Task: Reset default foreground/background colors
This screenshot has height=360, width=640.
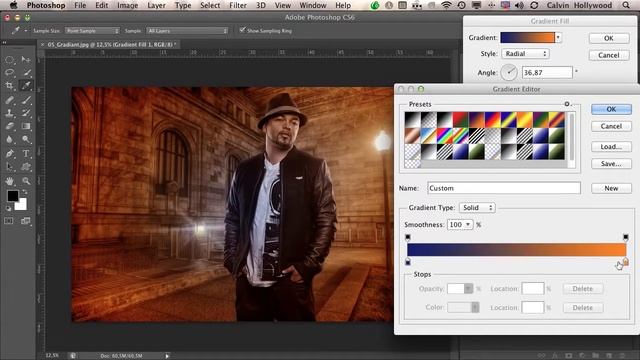Action: [x=8, y=209]
